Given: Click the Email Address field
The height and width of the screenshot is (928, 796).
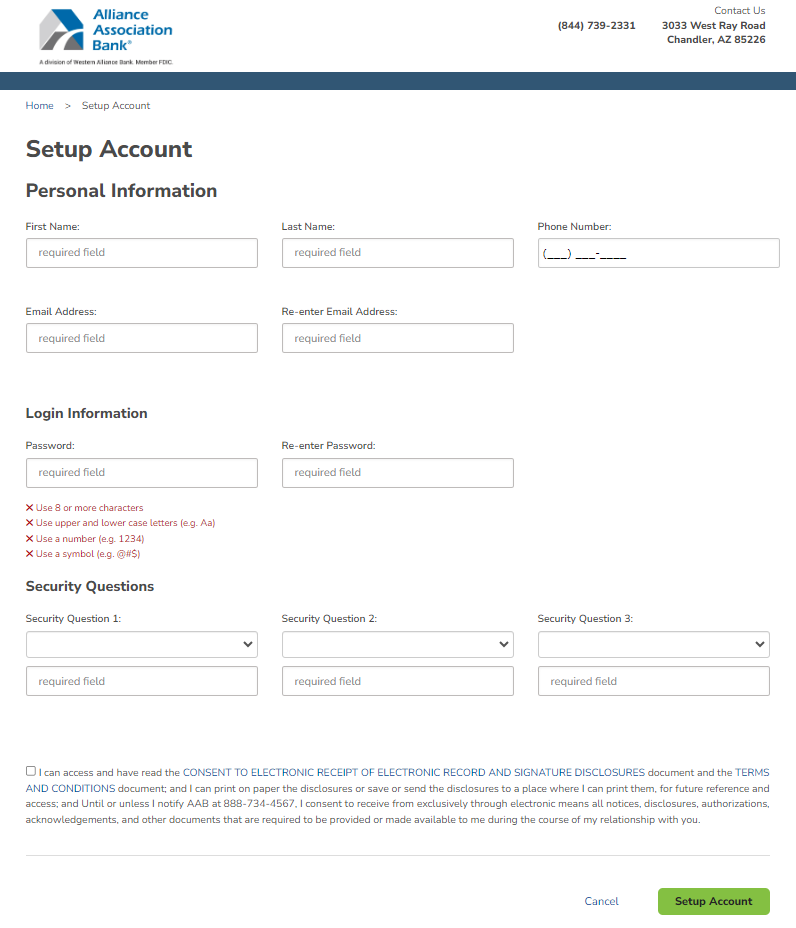Looking at the screenshot, I should click(x=141, y=338).
